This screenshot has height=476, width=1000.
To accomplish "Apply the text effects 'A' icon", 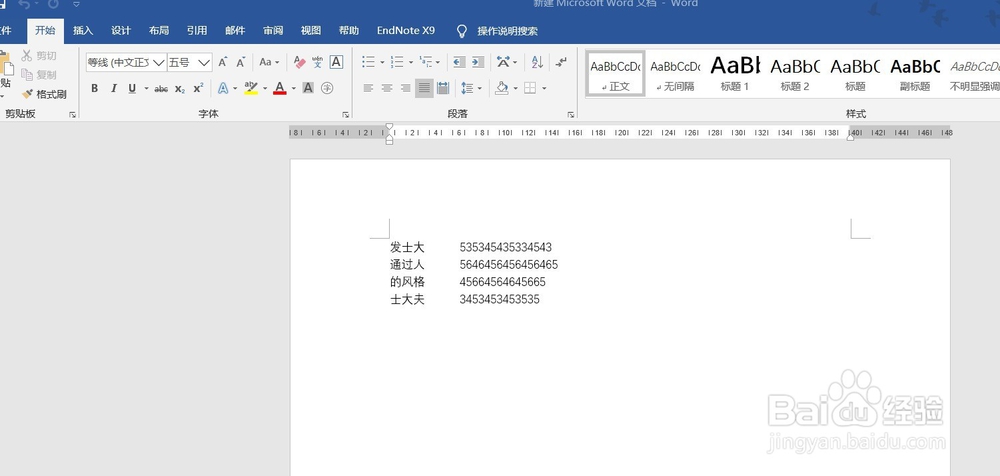I will (223, 88).
